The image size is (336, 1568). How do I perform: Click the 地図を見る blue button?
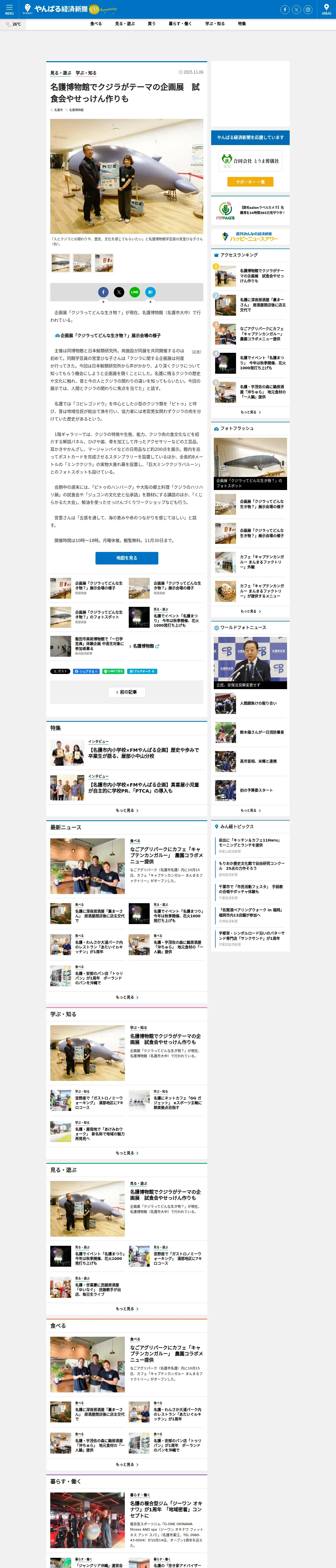tap(127, 558)
